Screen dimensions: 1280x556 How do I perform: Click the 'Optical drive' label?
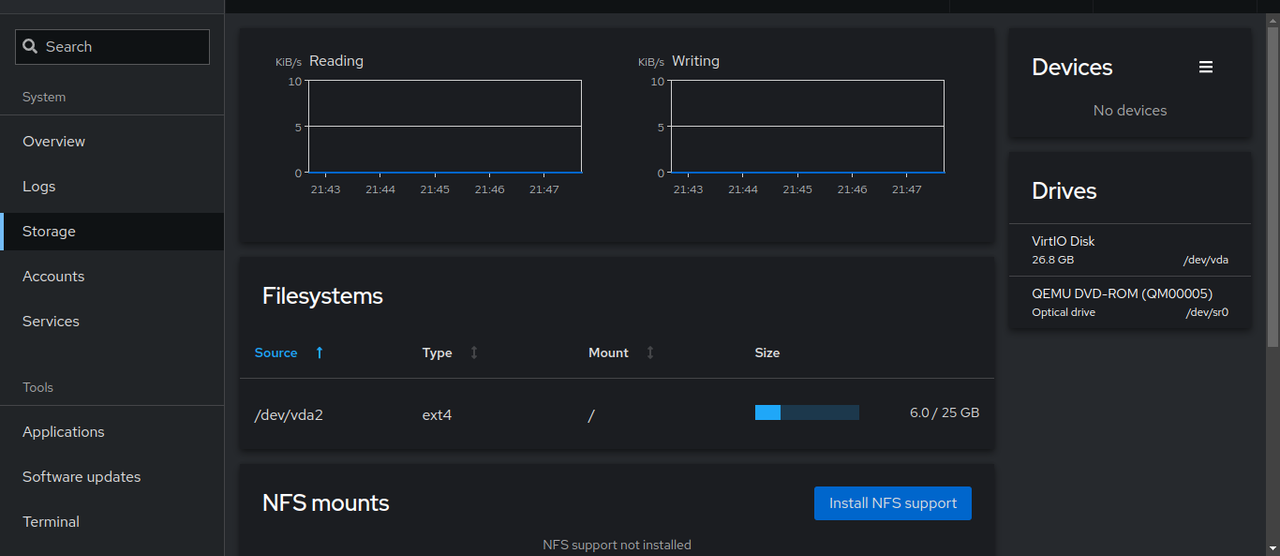[1063, 312]
